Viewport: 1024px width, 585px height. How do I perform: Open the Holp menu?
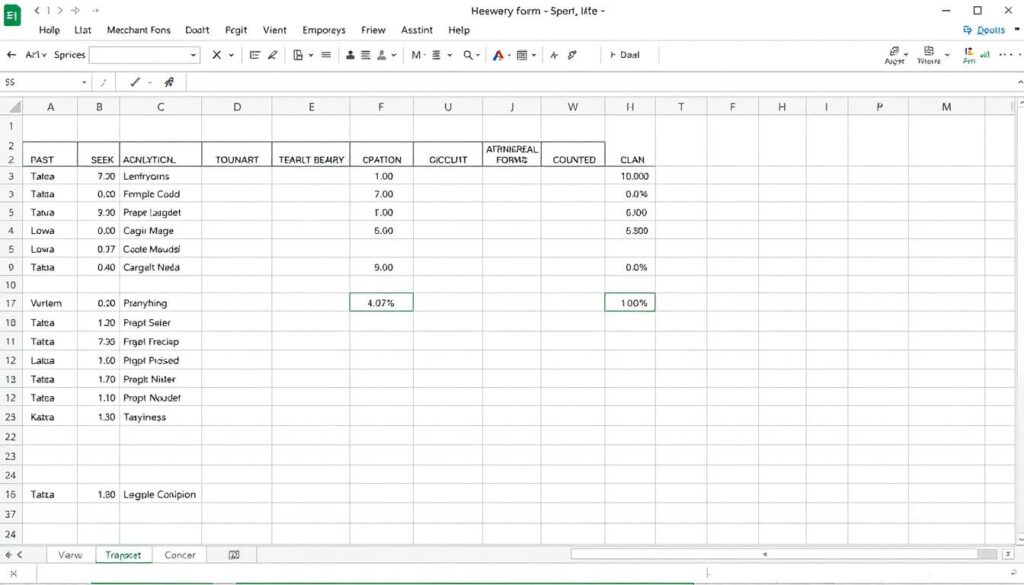pos(49,30)
